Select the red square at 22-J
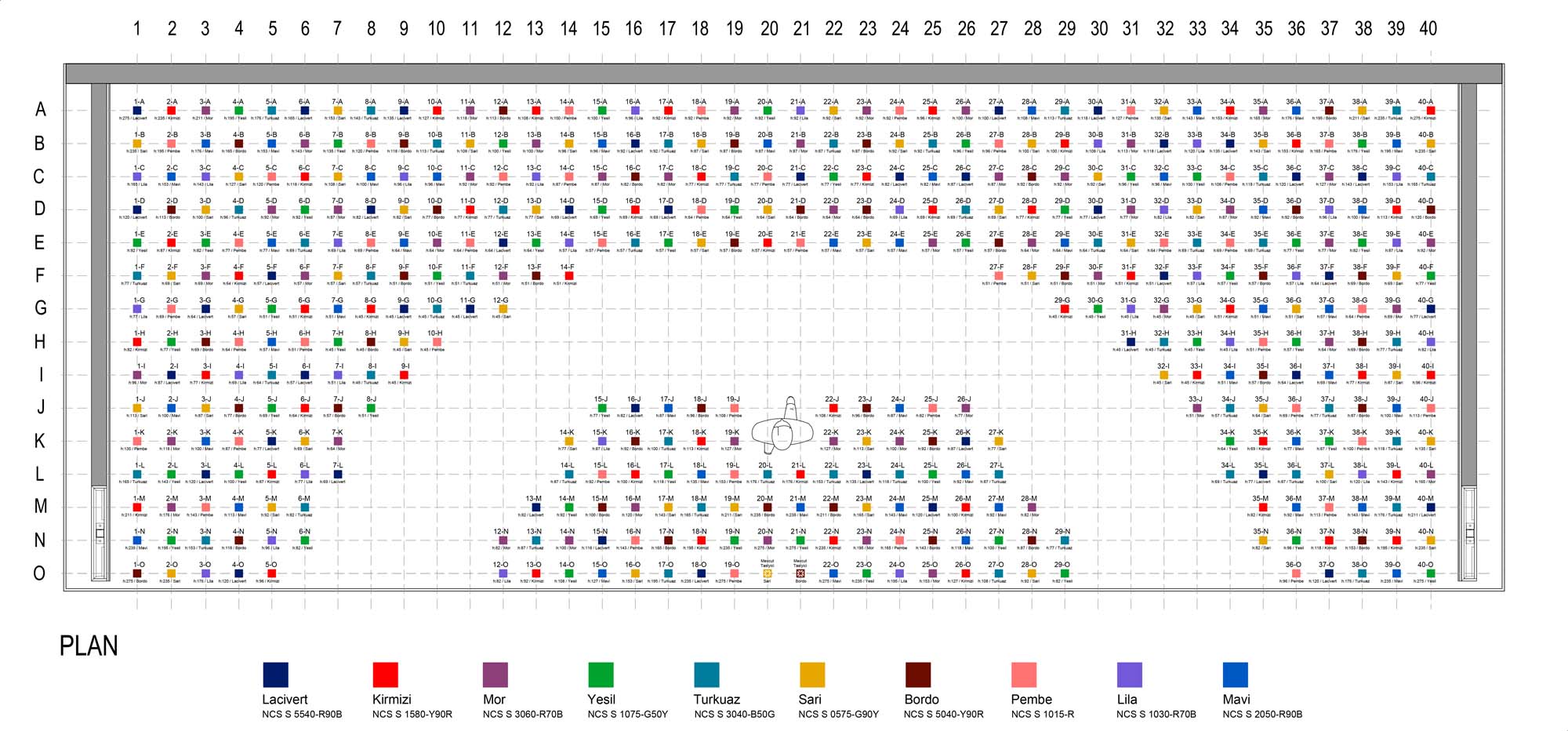The height and width of the screenshot is (731, 1568). coord(833,408)
